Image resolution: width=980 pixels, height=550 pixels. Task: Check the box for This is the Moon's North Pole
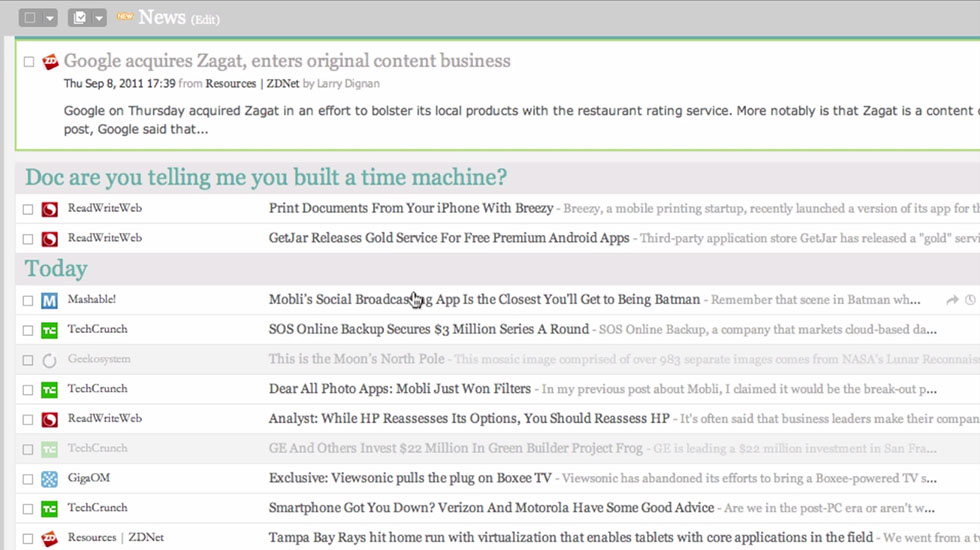28,360
